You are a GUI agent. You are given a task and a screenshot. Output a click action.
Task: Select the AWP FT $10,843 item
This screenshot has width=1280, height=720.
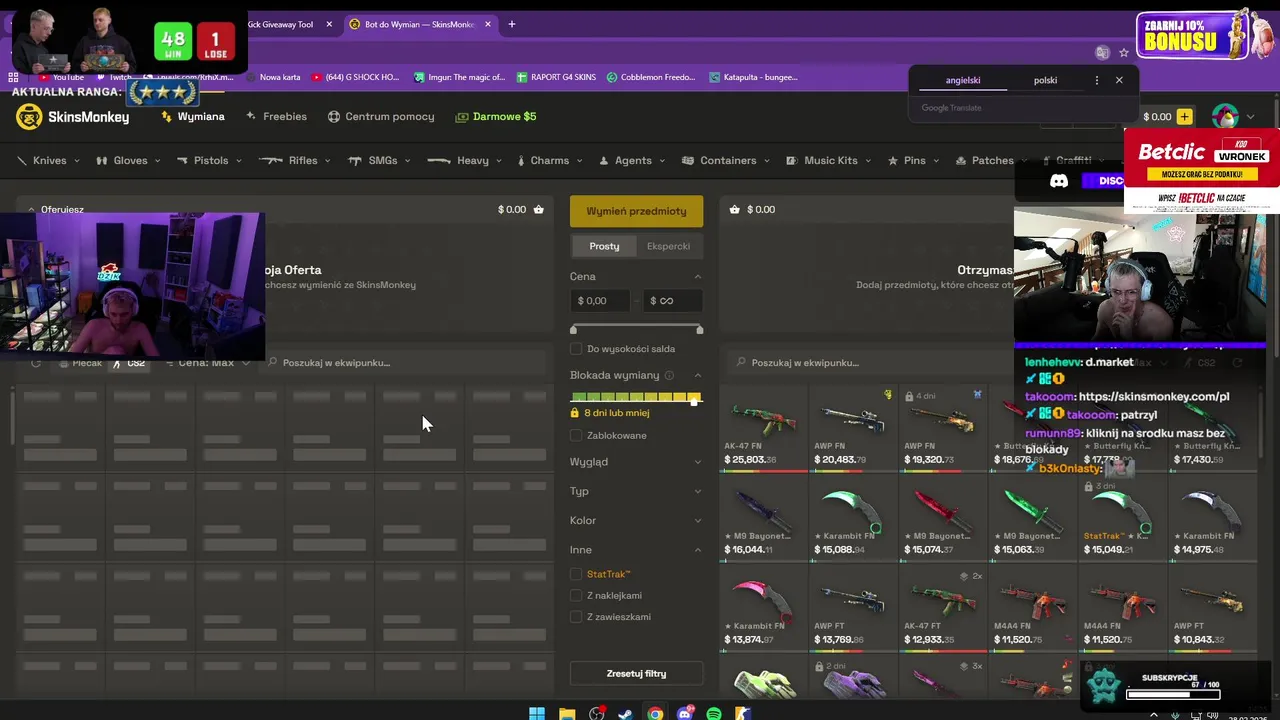pos(1212,608)
